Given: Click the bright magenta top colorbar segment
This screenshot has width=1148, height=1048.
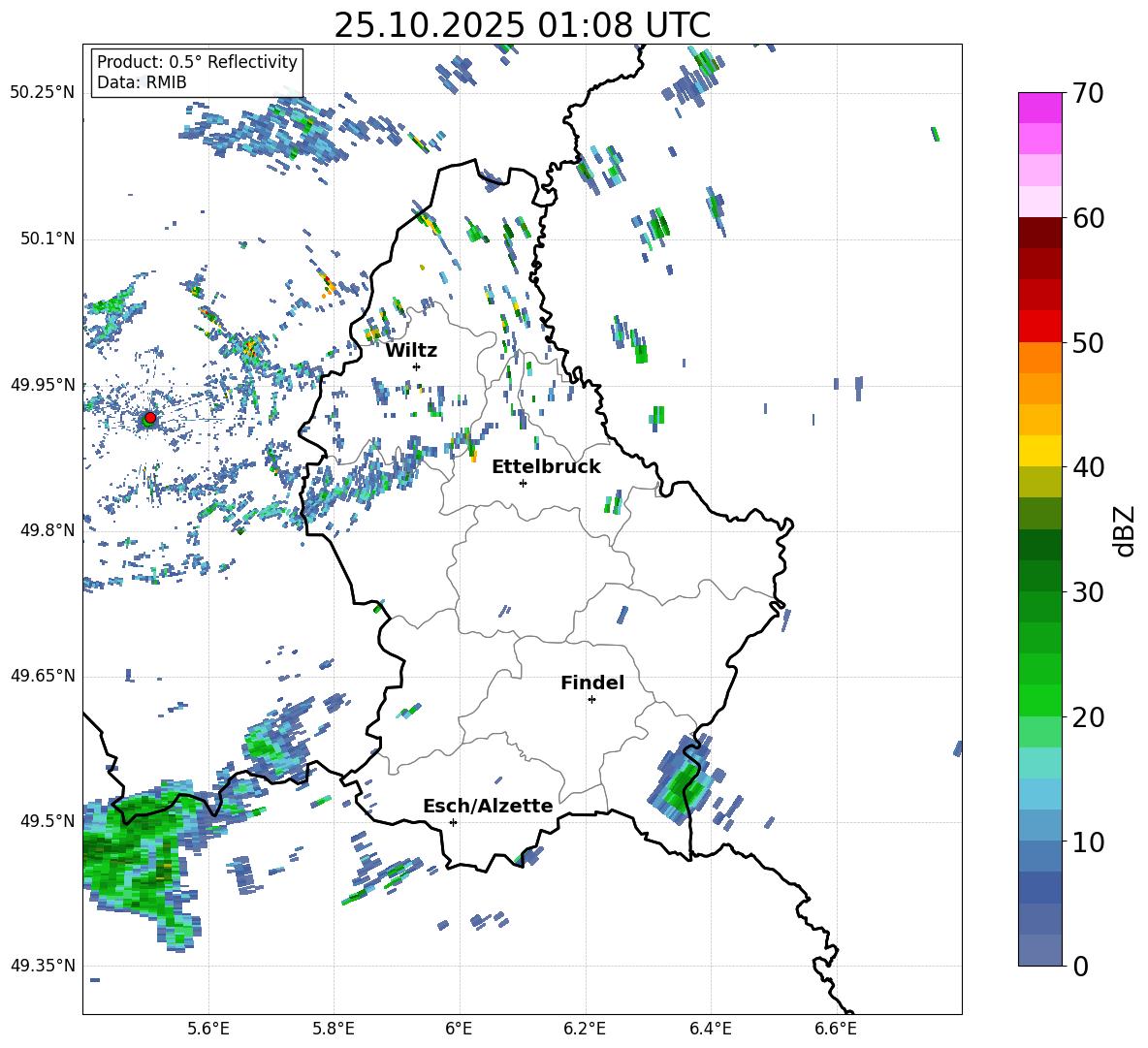Looking at the screenshot, I should pos(1039,108).
